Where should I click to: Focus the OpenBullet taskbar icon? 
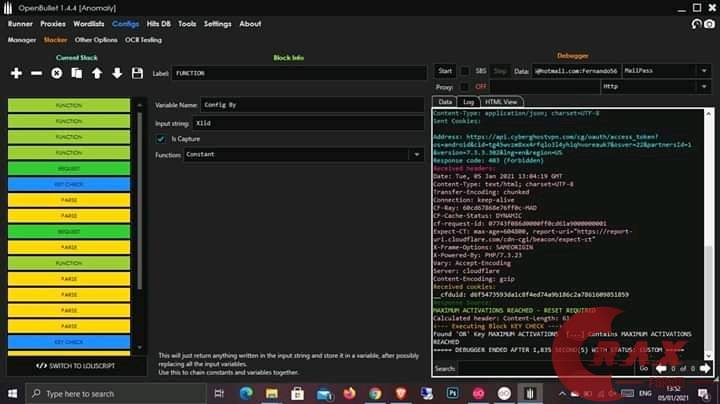(x=529, y=393)
